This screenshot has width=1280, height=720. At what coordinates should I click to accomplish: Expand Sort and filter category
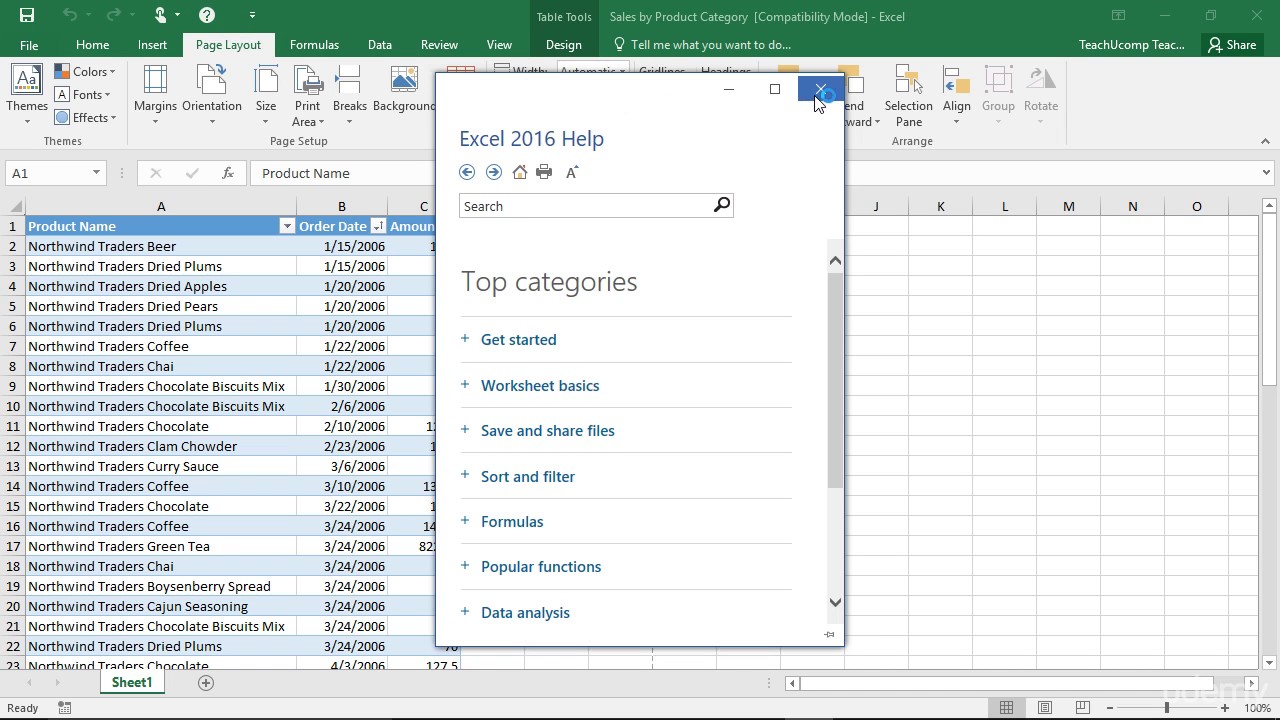click(x=518, y=477)
